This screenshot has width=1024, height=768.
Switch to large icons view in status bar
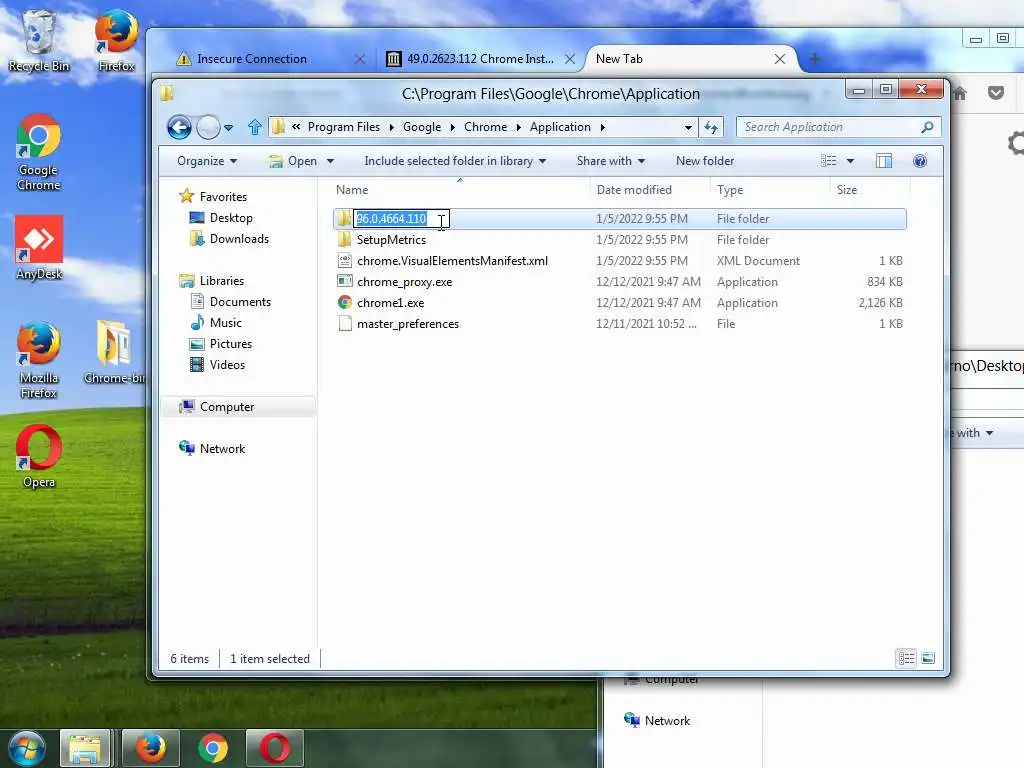(928, 658)
